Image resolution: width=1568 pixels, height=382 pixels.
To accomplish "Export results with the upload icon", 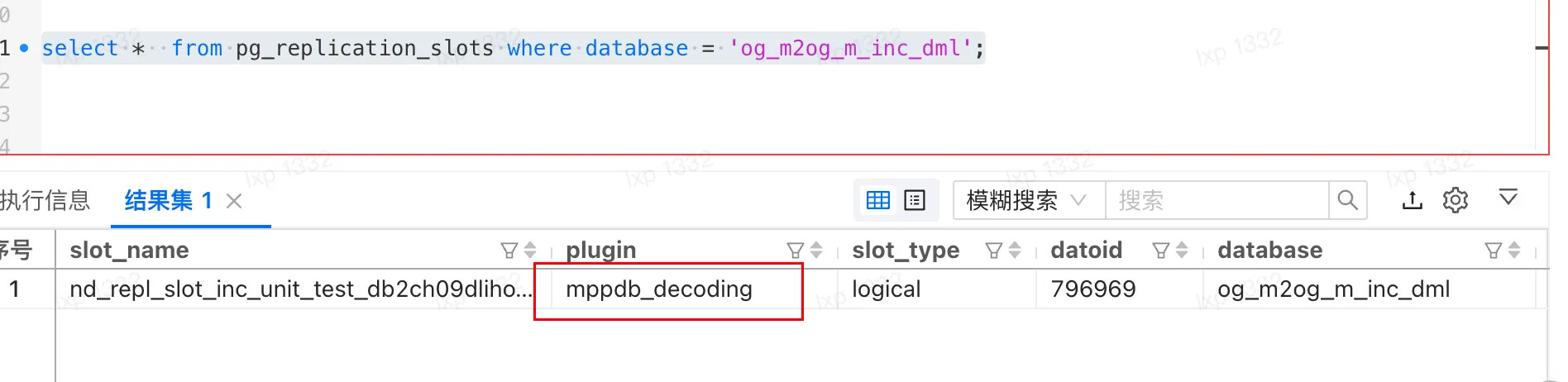I will [x=1413, y=200].
